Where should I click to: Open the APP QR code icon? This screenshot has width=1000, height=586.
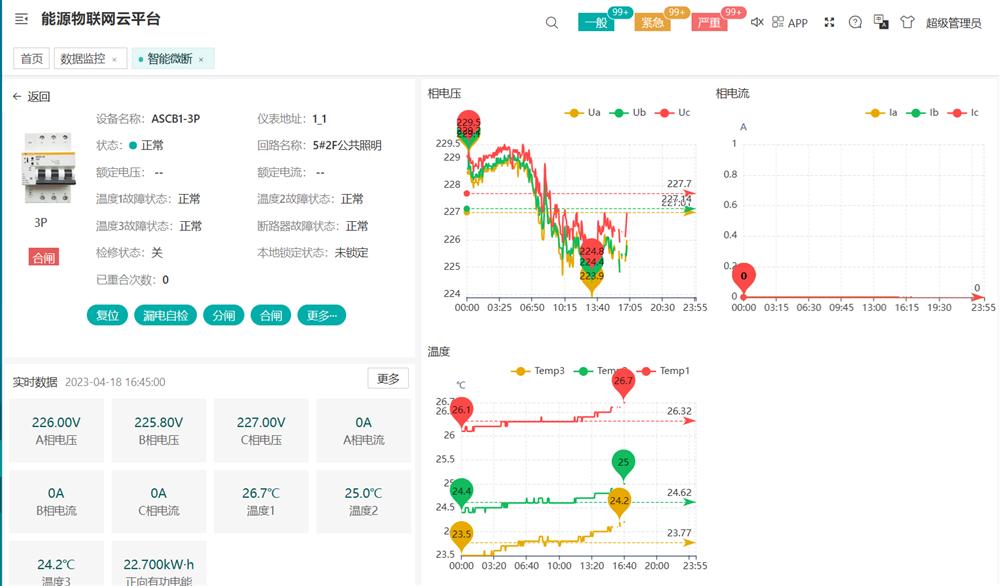pyautogui.click(x=777, y=22)
